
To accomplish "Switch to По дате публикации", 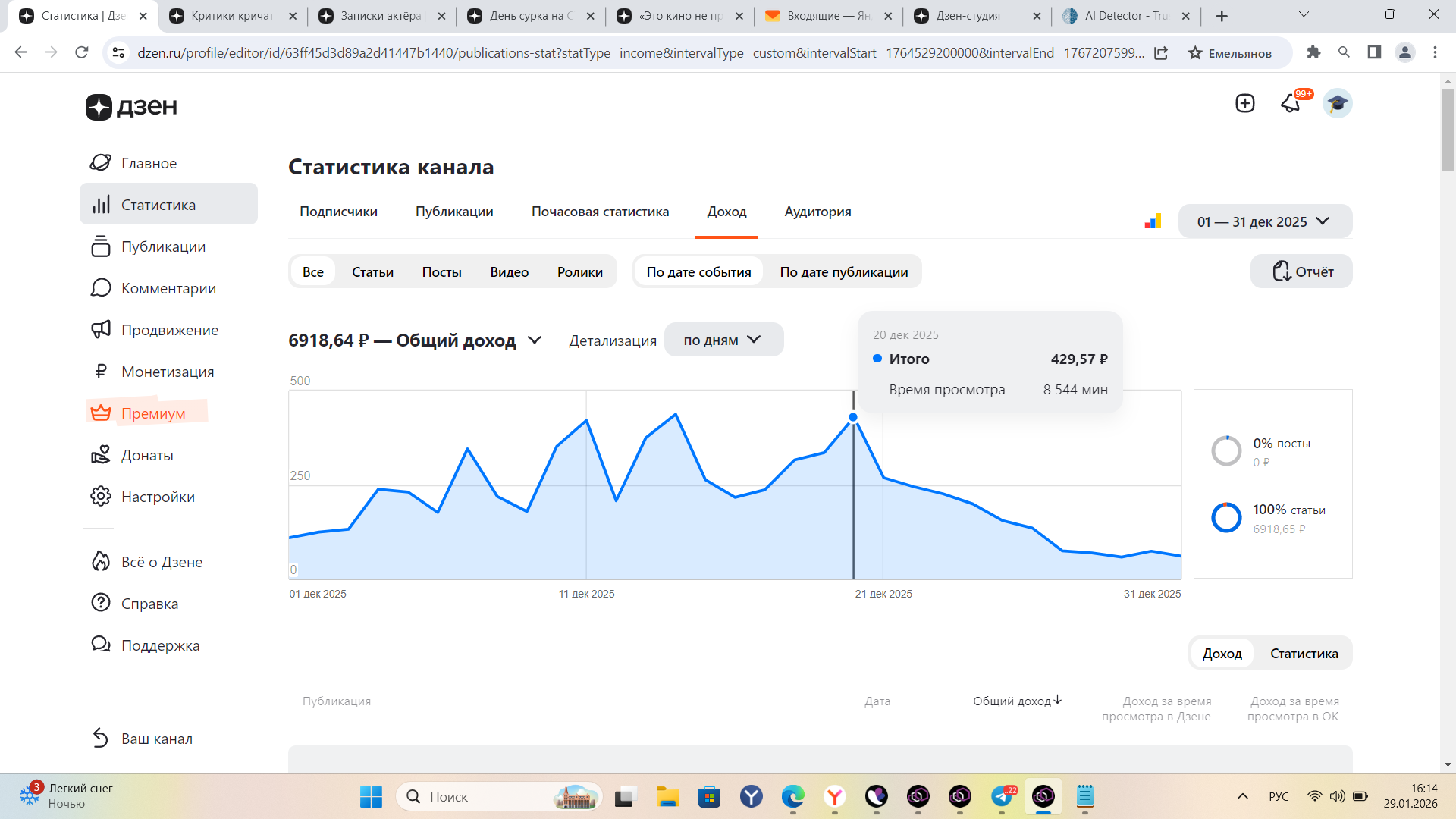I will (843, 271).
